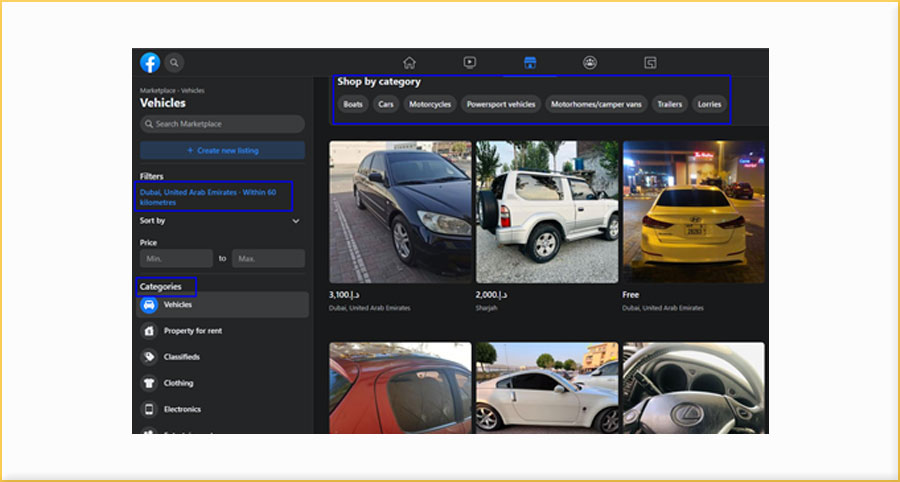This screenshot has height=482, width=900.
Task: Open the white sports coupe listing photo
Action: pos(547,388)
